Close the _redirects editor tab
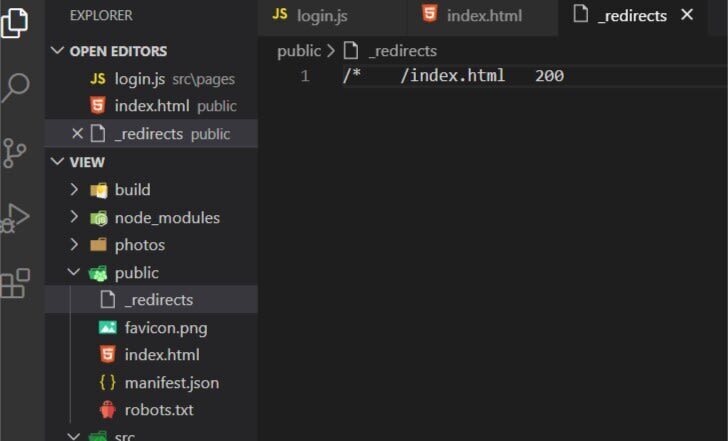 coord(687,15)
